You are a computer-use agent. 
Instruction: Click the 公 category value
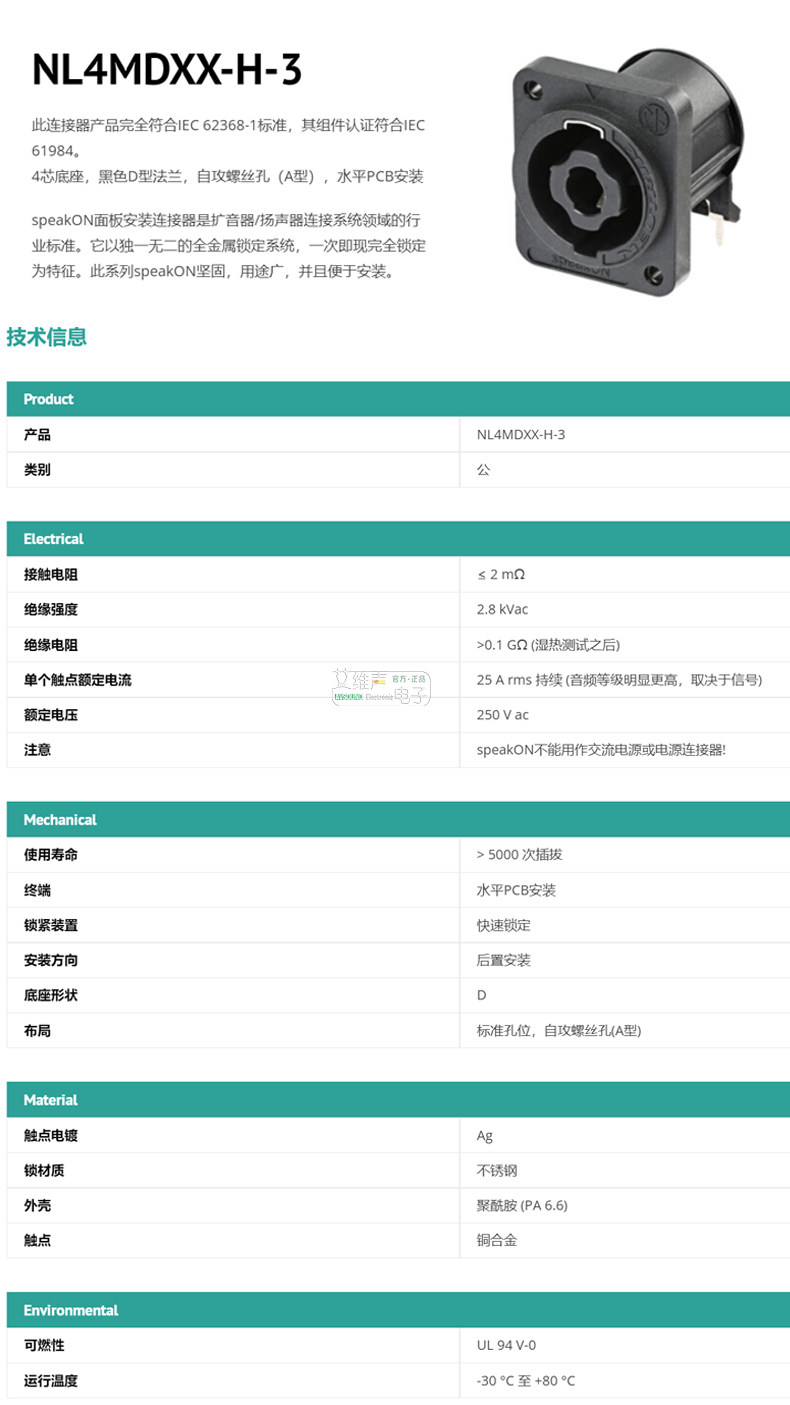(x=483, y=470)
